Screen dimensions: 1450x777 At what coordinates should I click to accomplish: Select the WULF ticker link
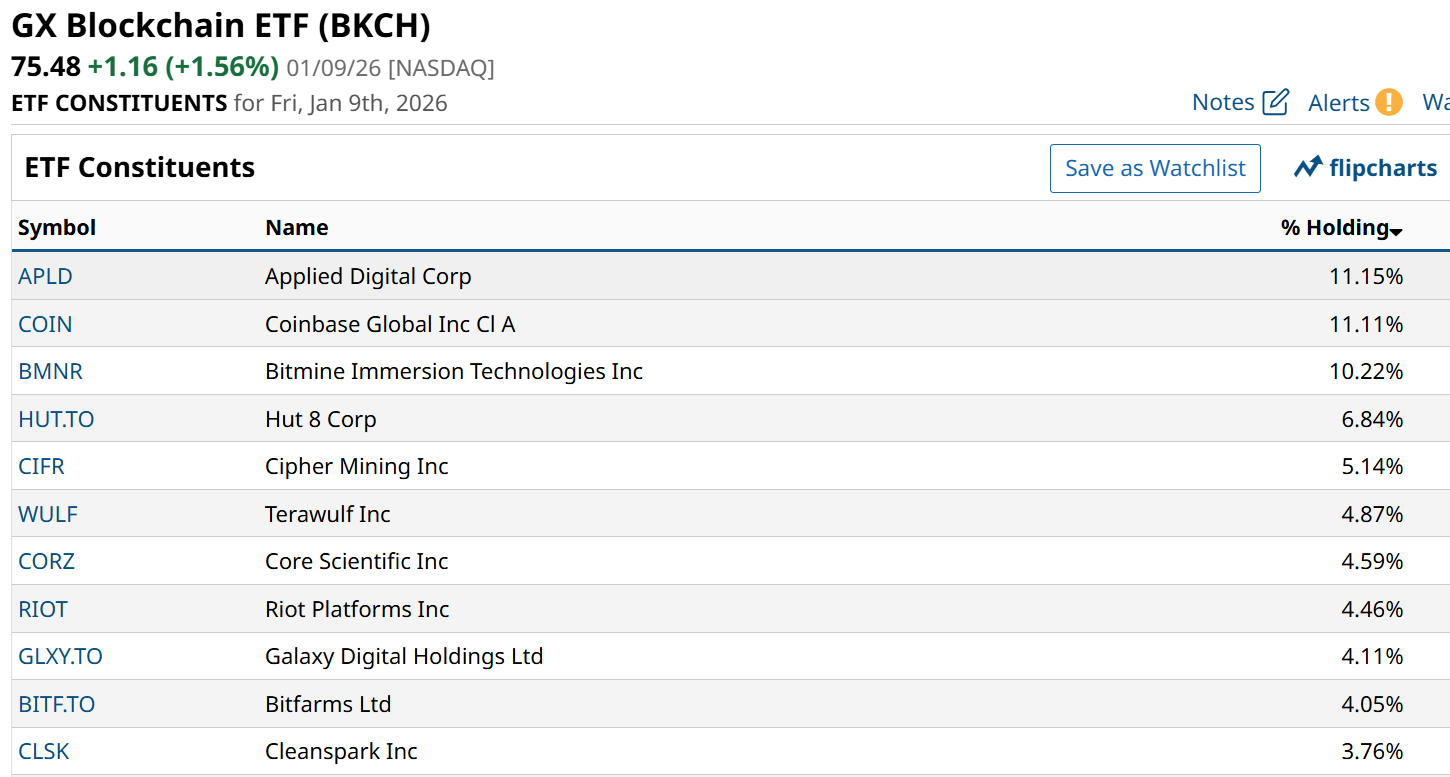click(x=47, y=514)
